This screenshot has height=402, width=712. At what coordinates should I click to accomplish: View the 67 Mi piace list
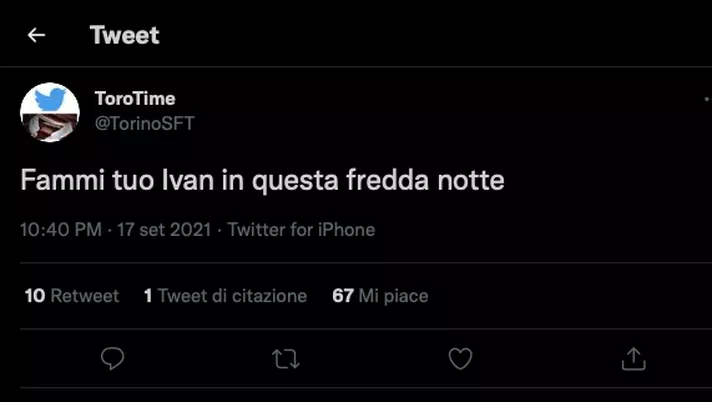[380, 296]
